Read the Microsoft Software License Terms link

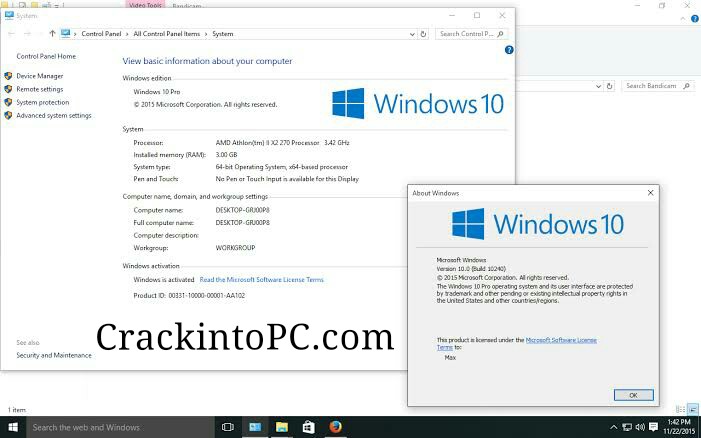click(x=262, y=280)
